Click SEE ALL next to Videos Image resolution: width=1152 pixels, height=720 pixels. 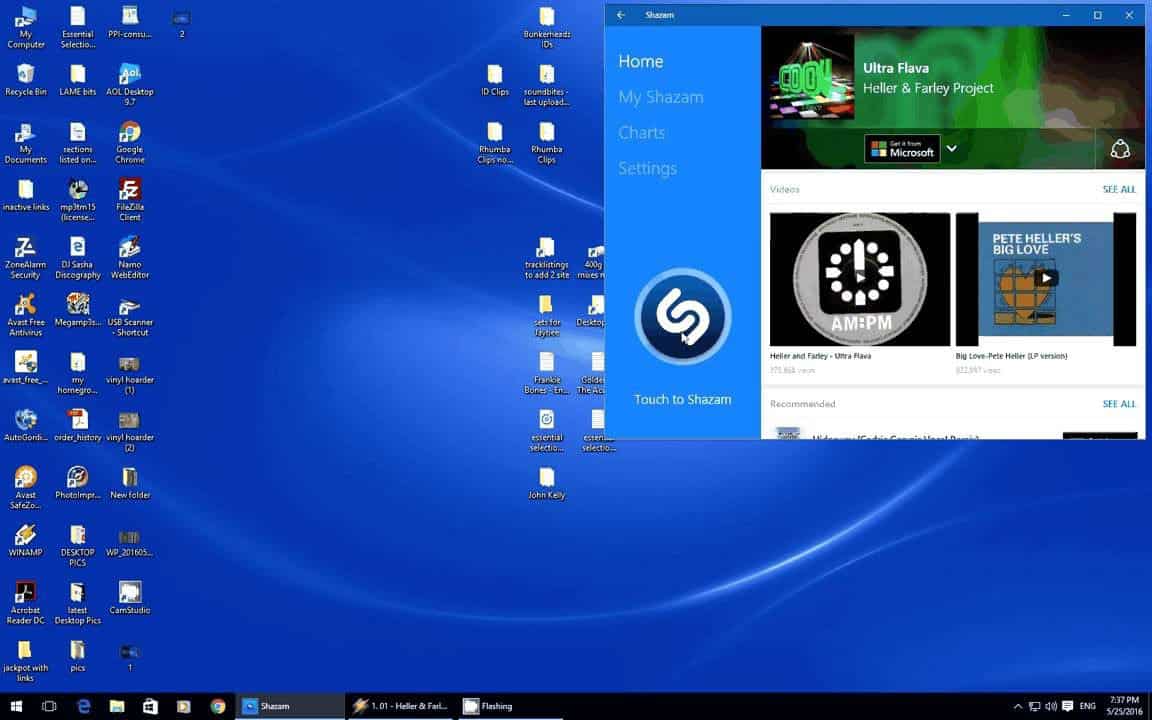[1119, 189]
